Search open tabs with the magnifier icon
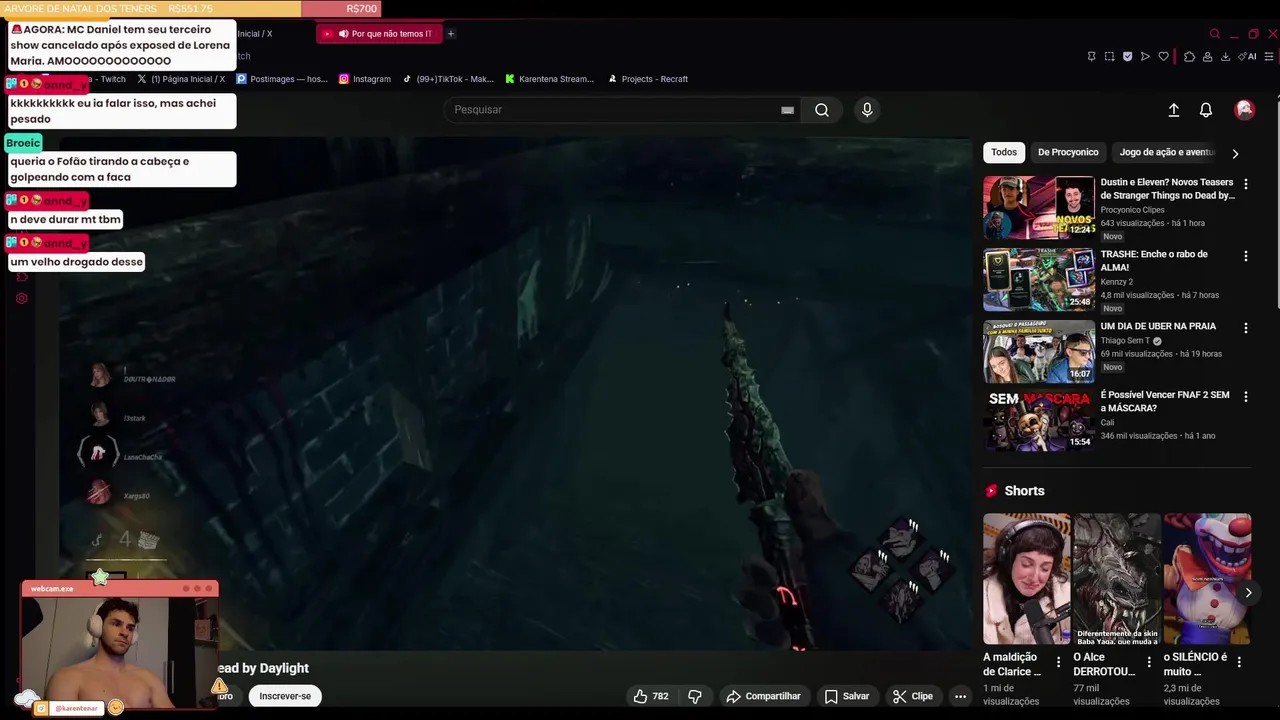The image size is (1280, 720). pos(1214,34)
